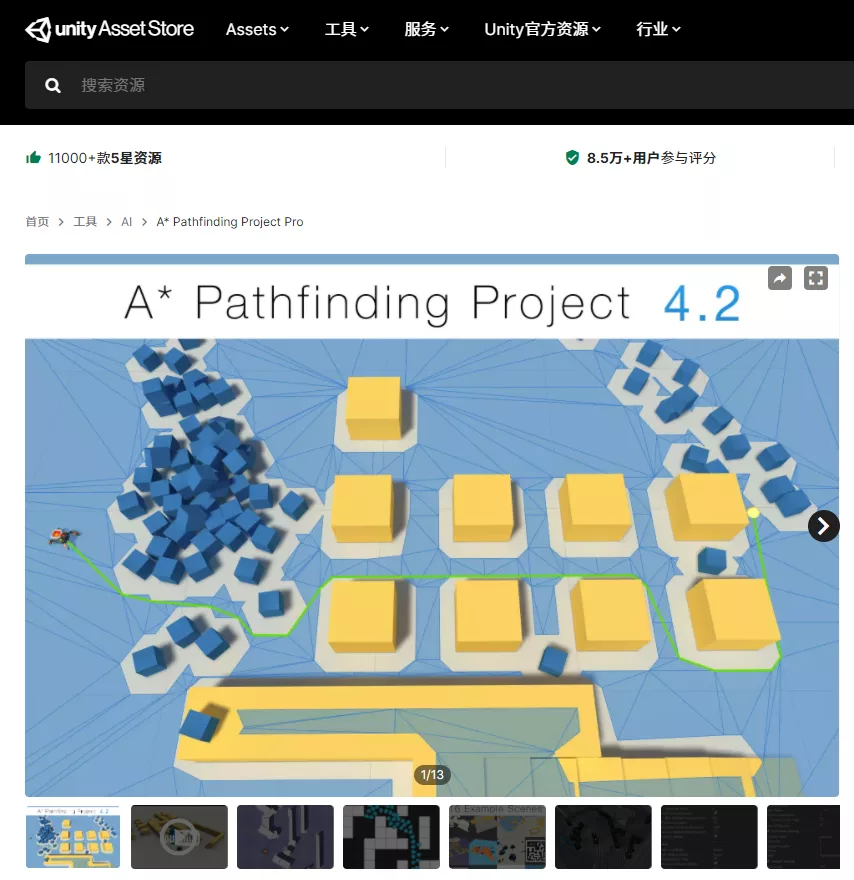Play the video thumbnail with the circle play icon
This screenshot has height=880, width=854.
pyautogui.click(x=180, y=837)
